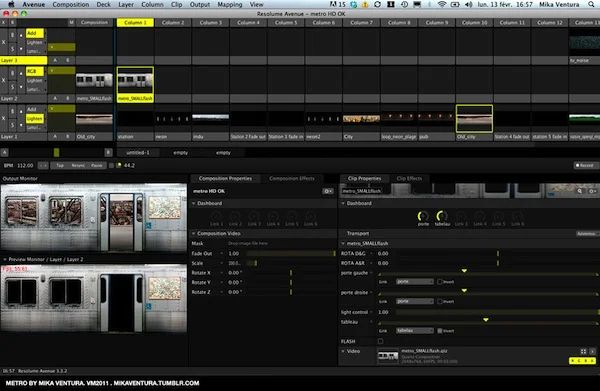
Task: Open the clip properties gear icon
Action: (x=592, y=191)
